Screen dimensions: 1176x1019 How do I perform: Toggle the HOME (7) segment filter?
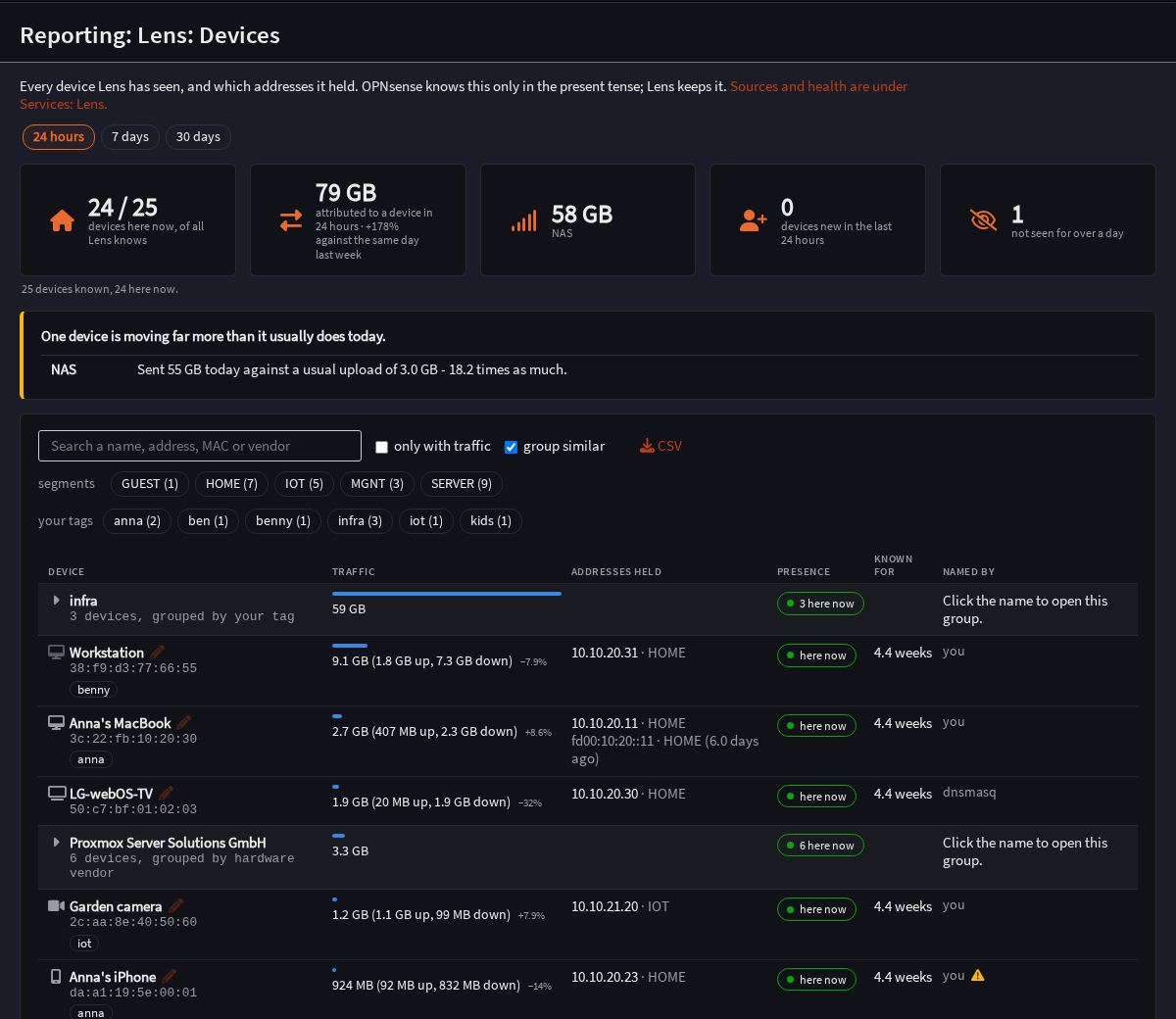231,484
